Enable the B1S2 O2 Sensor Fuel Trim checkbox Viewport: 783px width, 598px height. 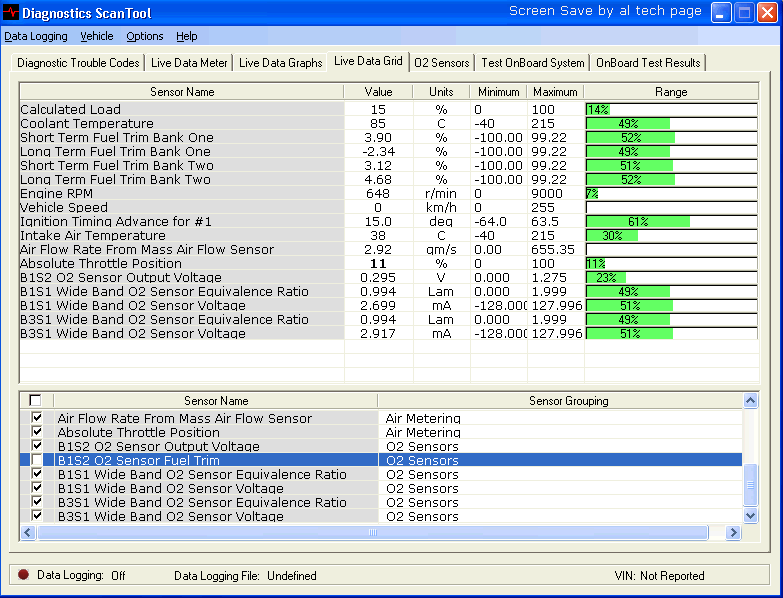[x=37, y=460]
